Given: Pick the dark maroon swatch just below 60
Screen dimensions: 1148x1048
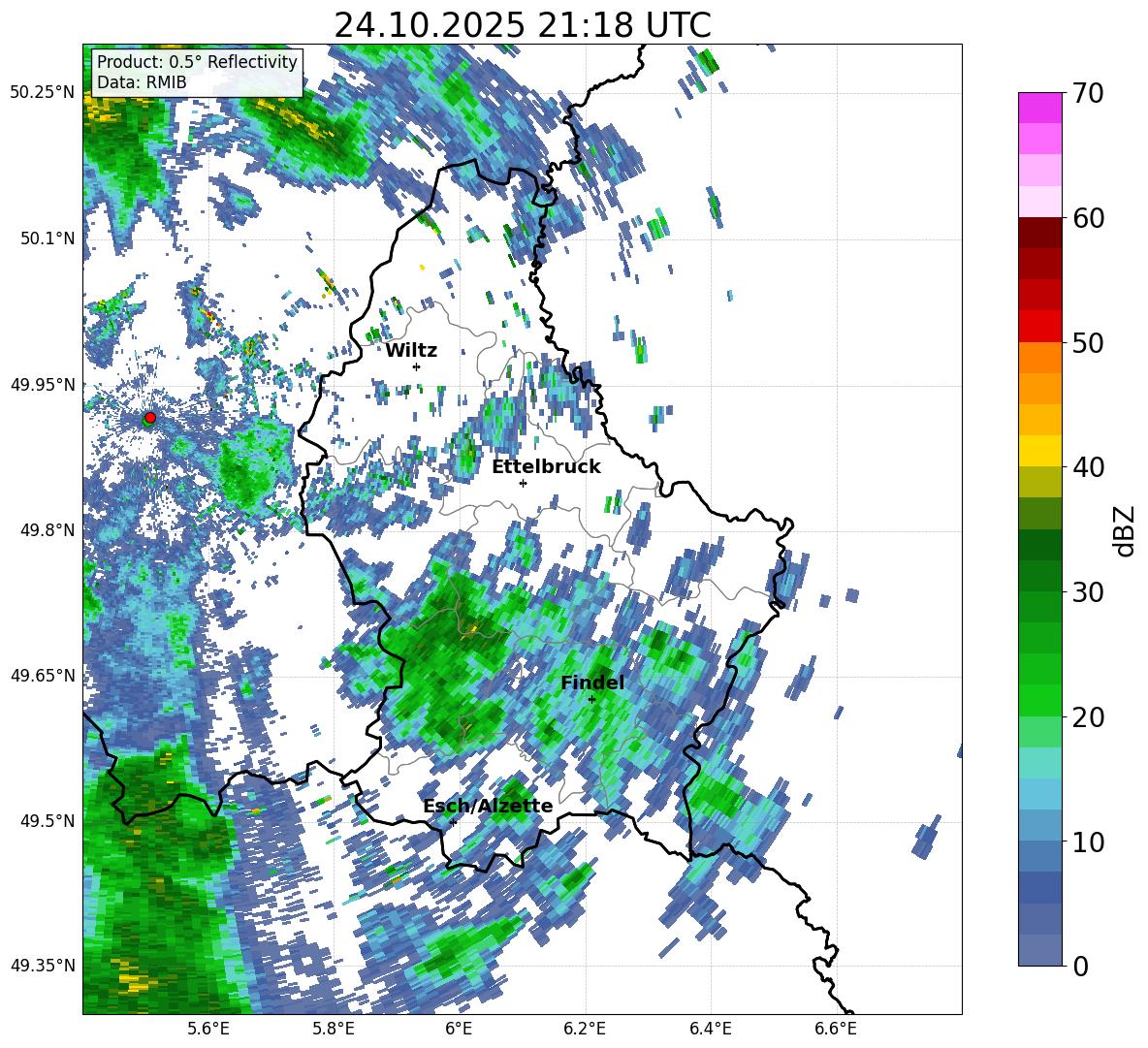Looking at the screenshot, I should coord(1039,232).
